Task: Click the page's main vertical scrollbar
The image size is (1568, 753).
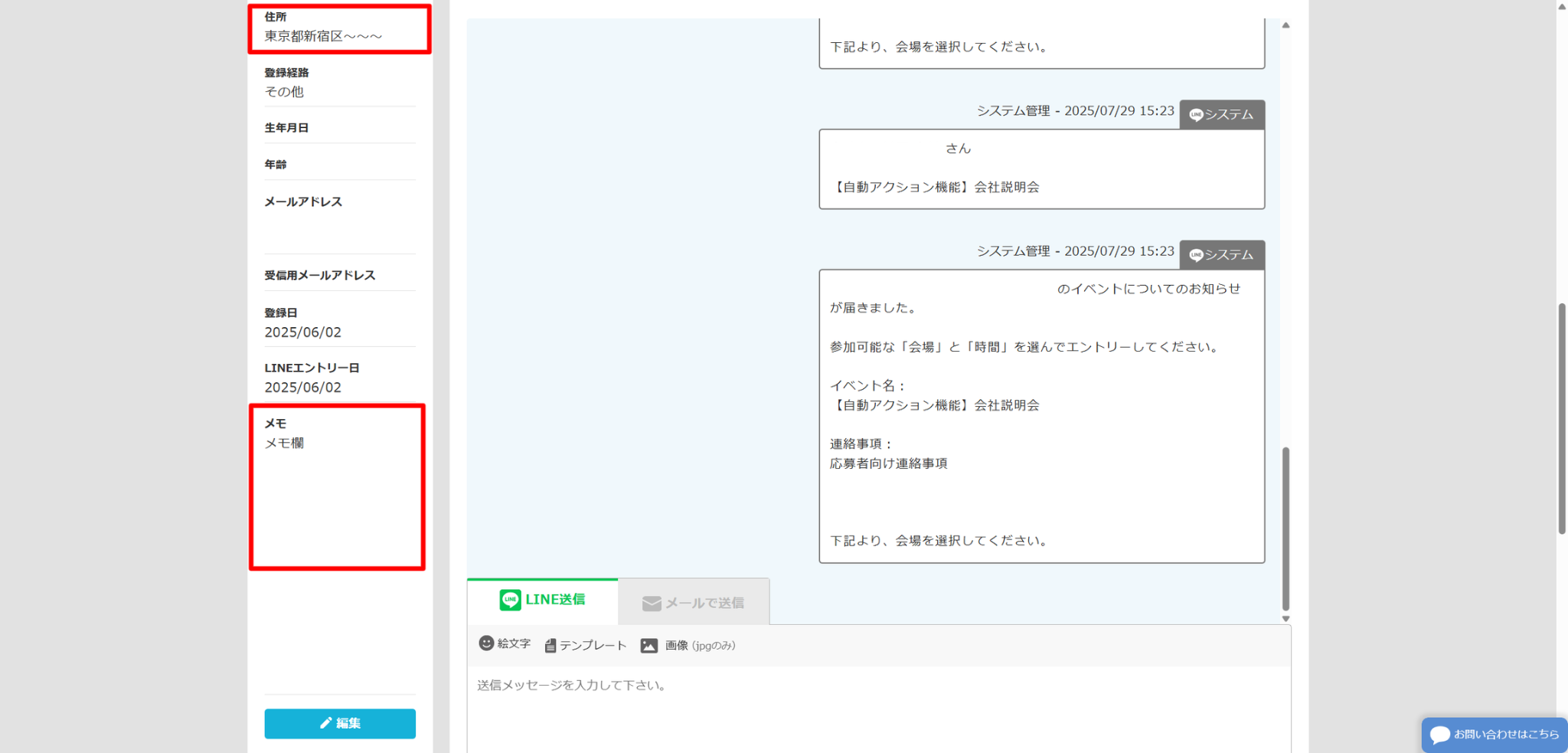Action: [x=1562, y=417]
